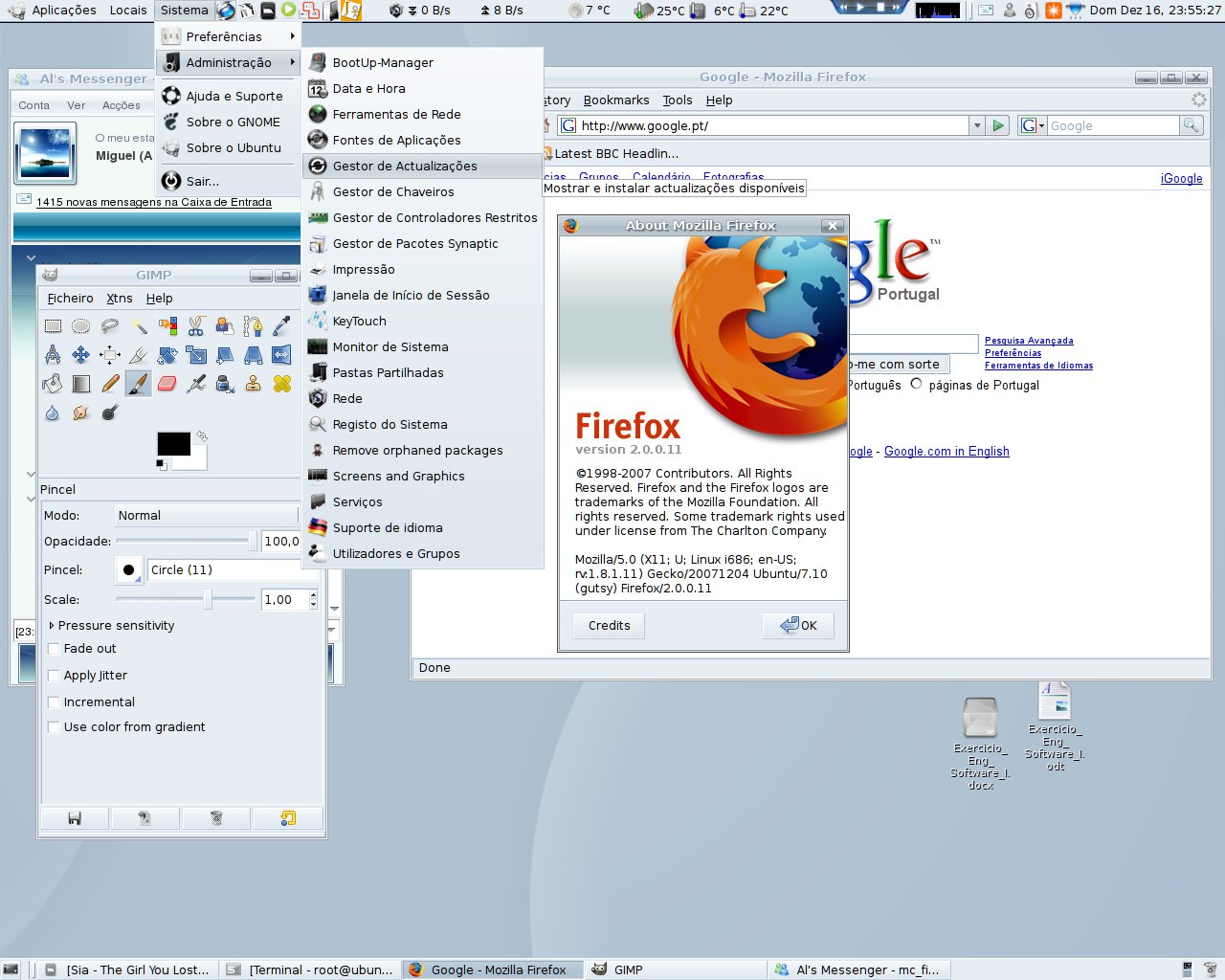
Task: Select the Blend gradient tool
Action: pyautogui.click(x=81, y=384)
